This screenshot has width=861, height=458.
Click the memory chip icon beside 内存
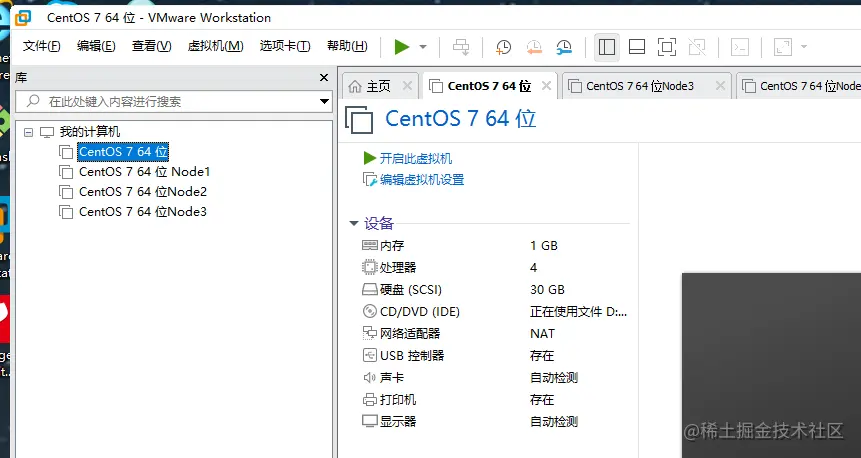[x=370, y=245]
